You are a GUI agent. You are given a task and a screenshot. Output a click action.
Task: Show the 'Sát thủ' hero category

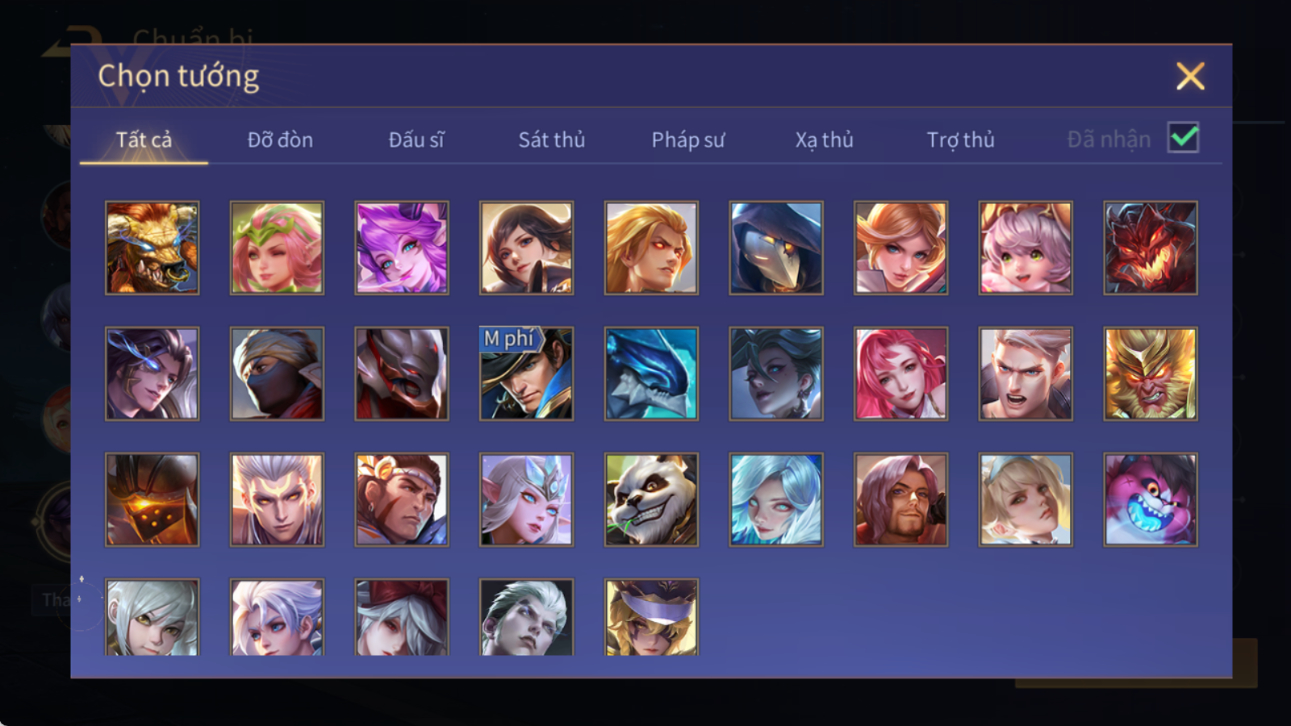551,140
